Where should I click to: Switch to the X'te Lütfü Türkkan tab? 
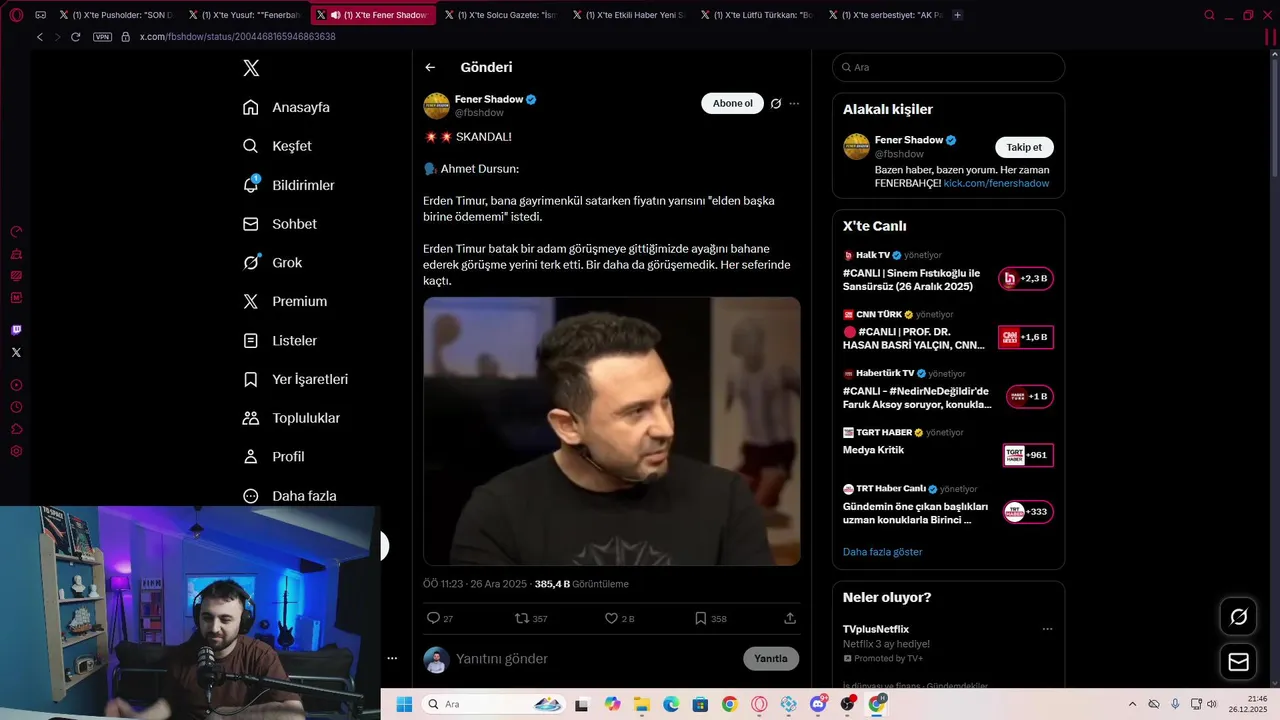757,15
